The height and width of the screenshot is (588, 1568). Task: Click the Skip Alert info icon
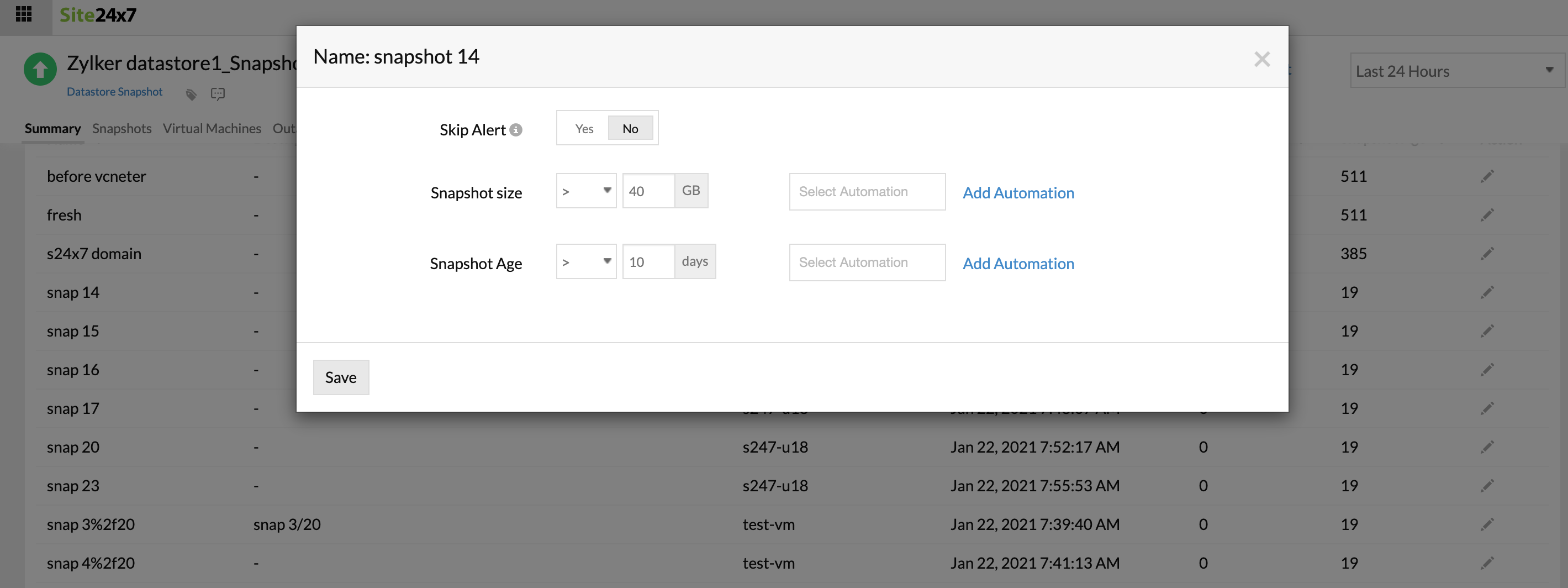(x=515, y=130)
